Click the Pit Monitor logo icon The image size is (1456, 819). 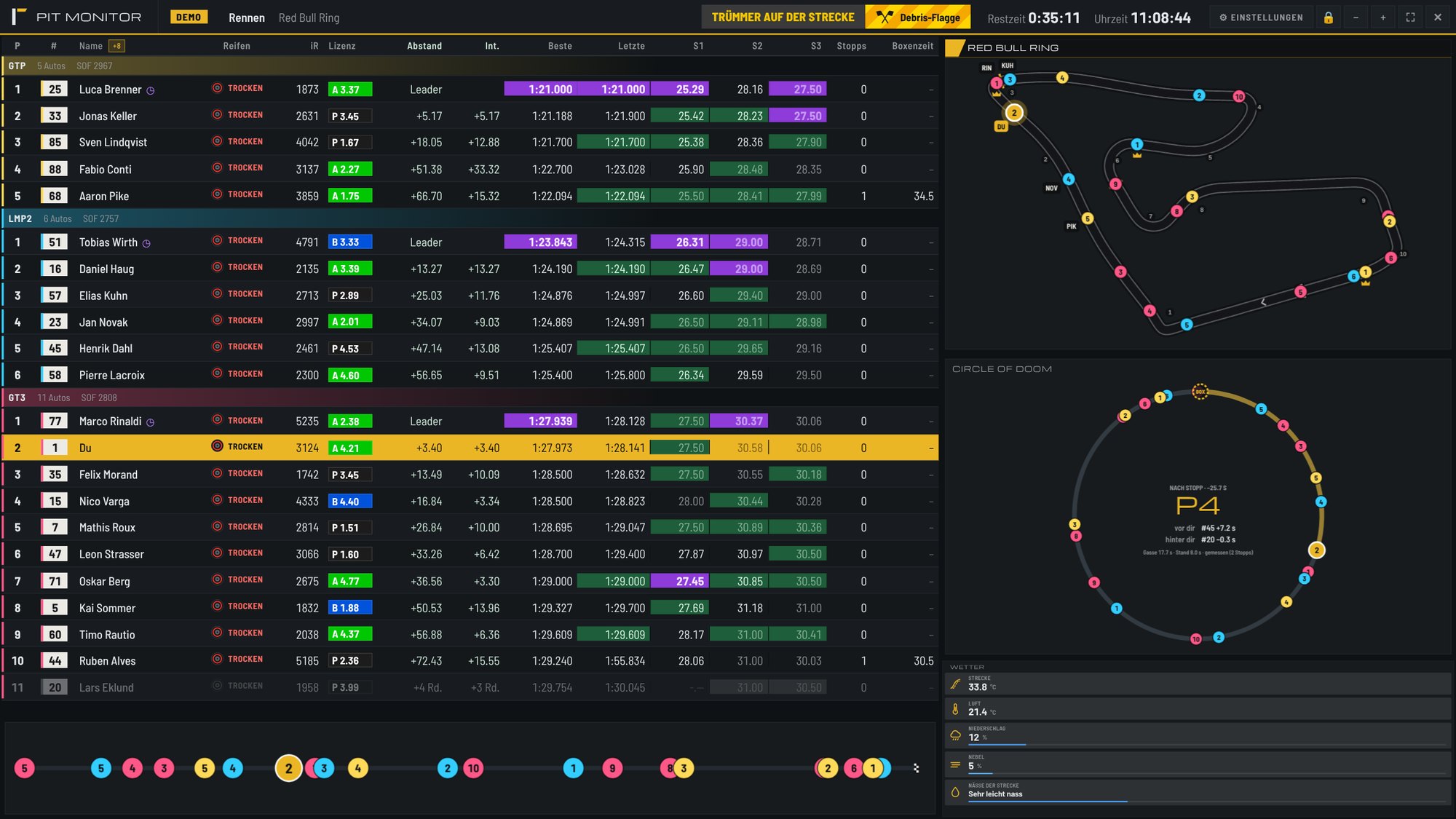pyautogui.click(x=19, y=17)
